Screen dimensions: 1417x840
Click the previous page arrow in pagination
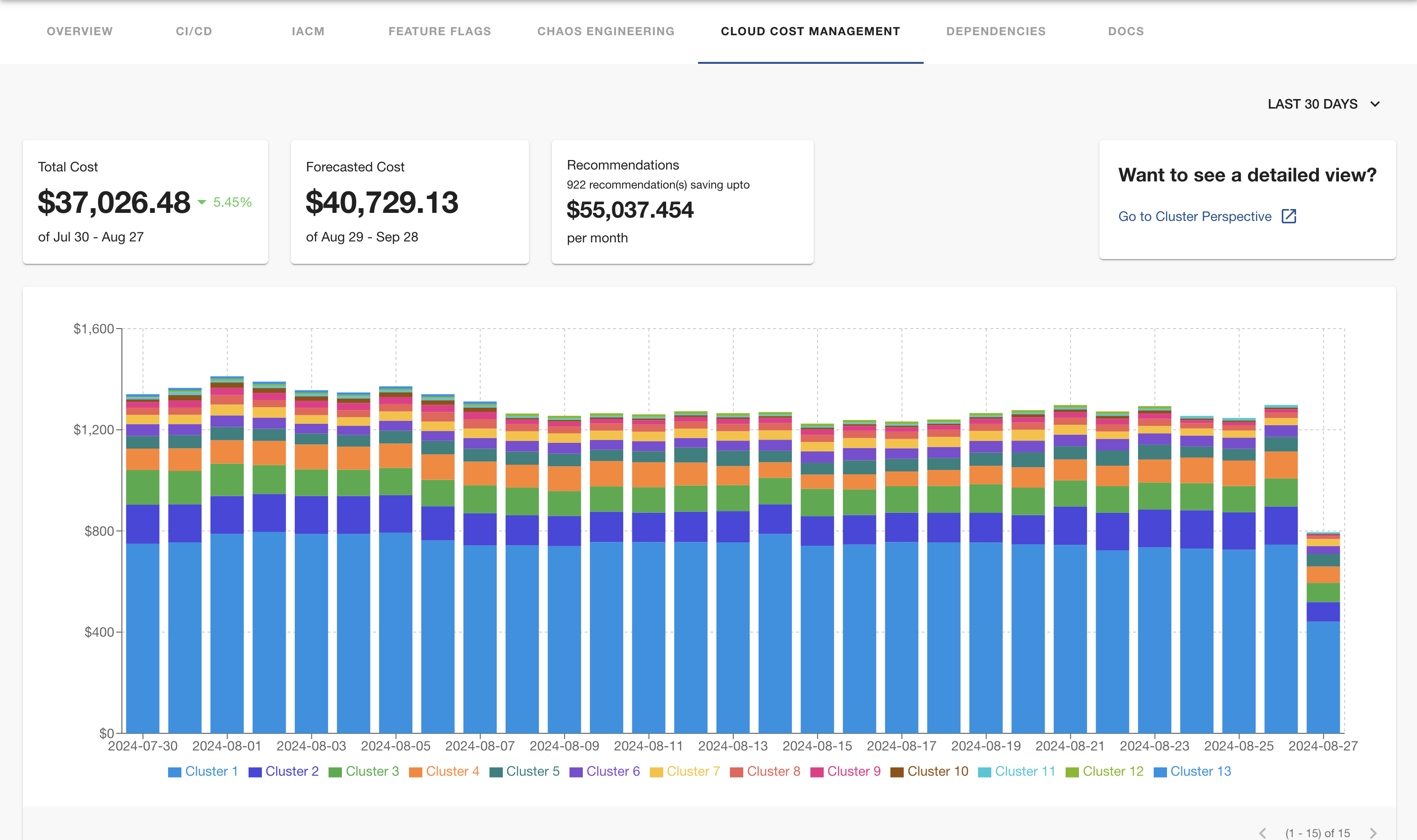[x=1263, y=833]
